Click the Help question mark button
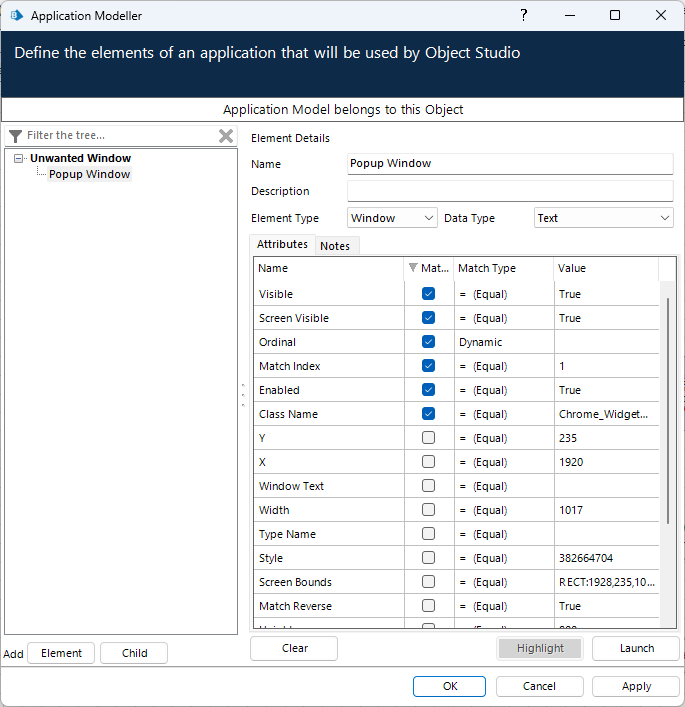This screenshot has width=685, height=707. click(524, 16)
